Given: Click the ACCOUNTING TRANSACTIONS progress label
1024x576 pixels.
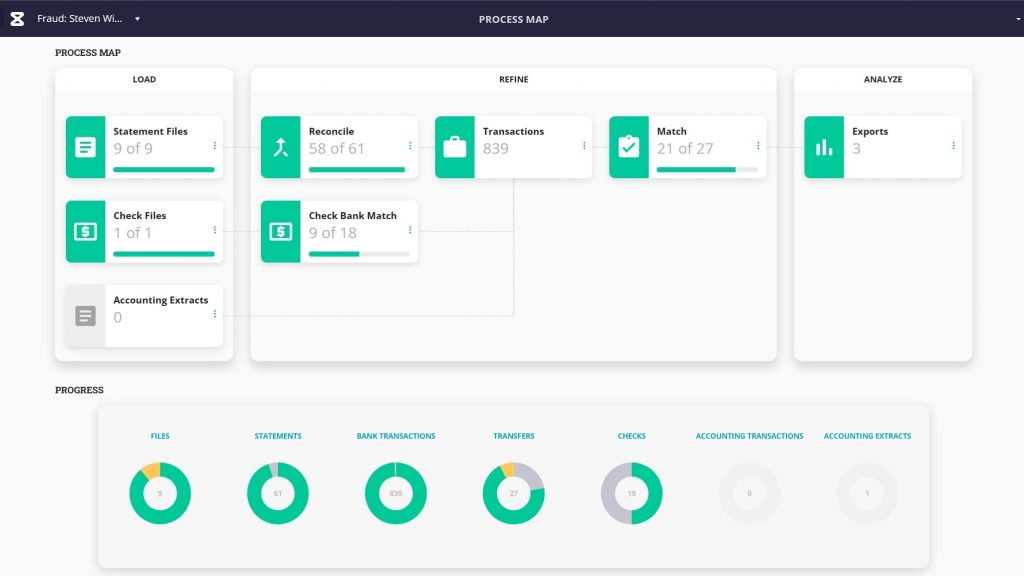Looking at the screenshot, I should (749, 436).
